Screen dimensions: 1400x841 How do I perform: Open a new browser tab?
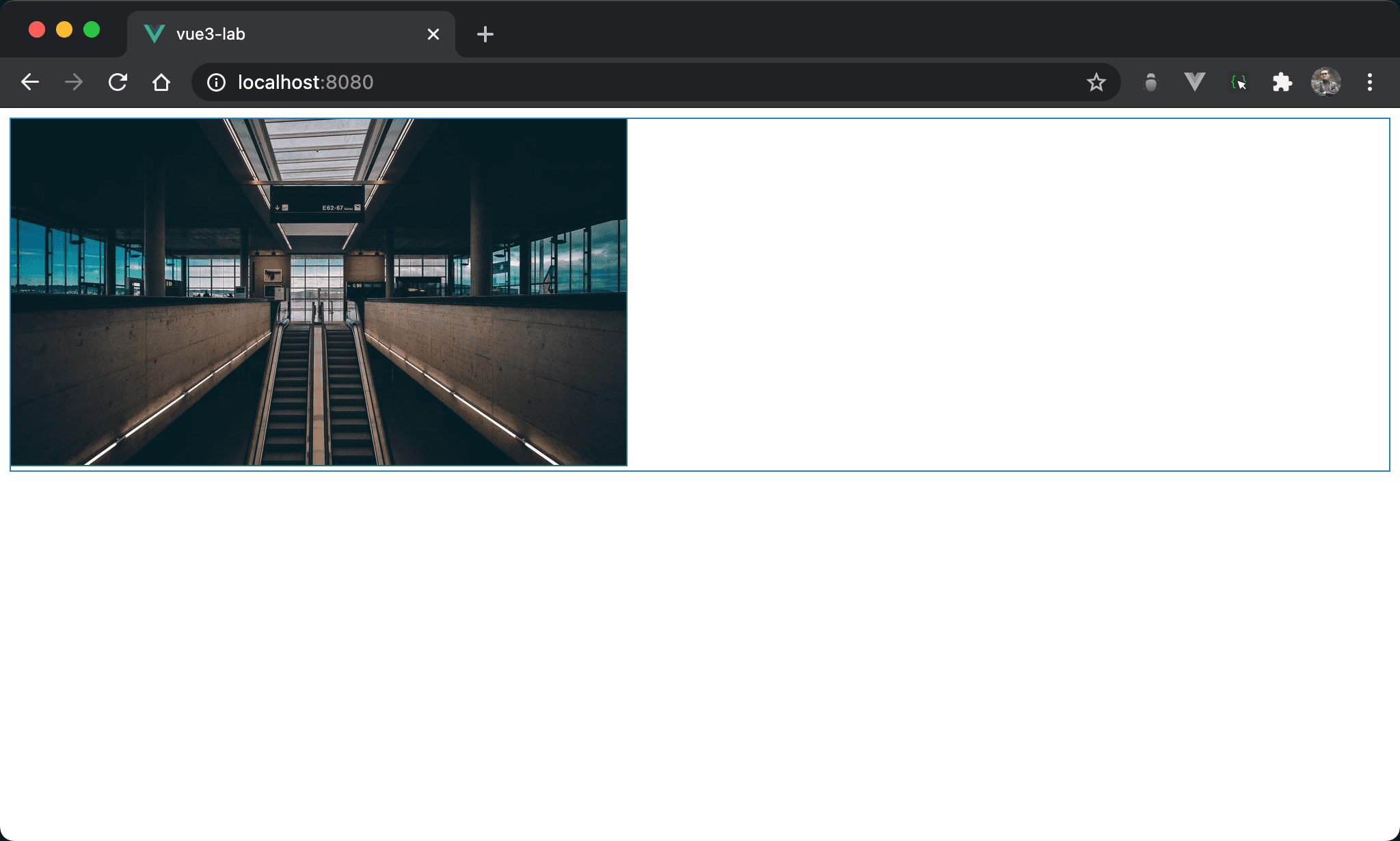tap(485, 34)
